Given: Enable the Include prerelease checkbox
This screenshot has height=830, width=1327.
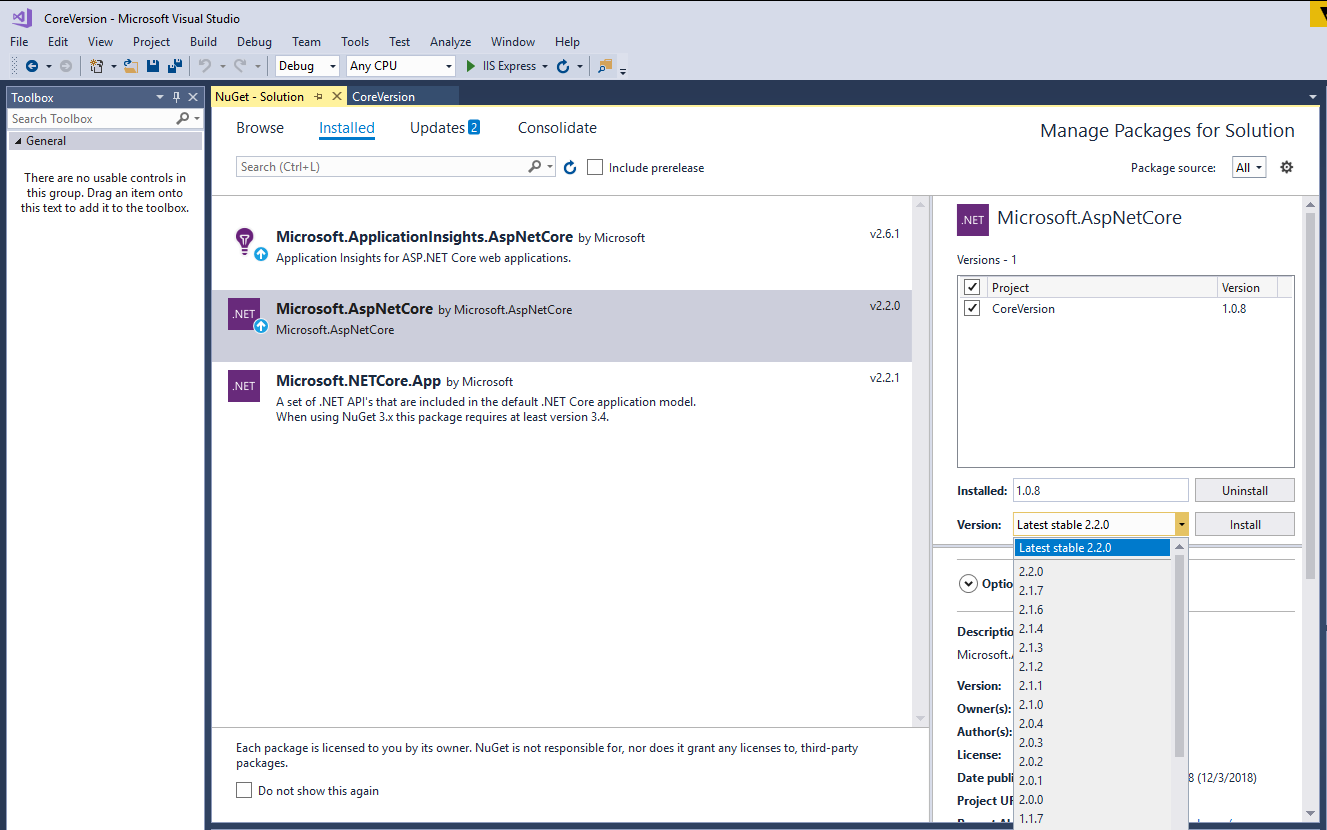Looking at the screenshot, I should [x=595, y=167].
